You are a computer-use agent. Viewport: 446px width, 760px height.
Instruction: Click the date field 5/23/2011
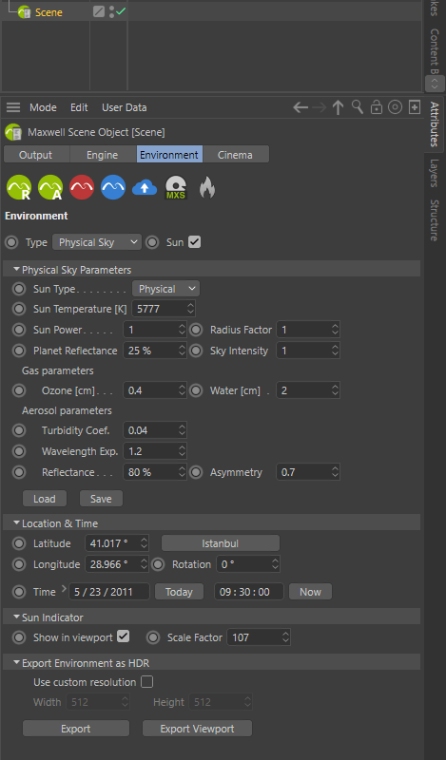(x=109, y=592)
